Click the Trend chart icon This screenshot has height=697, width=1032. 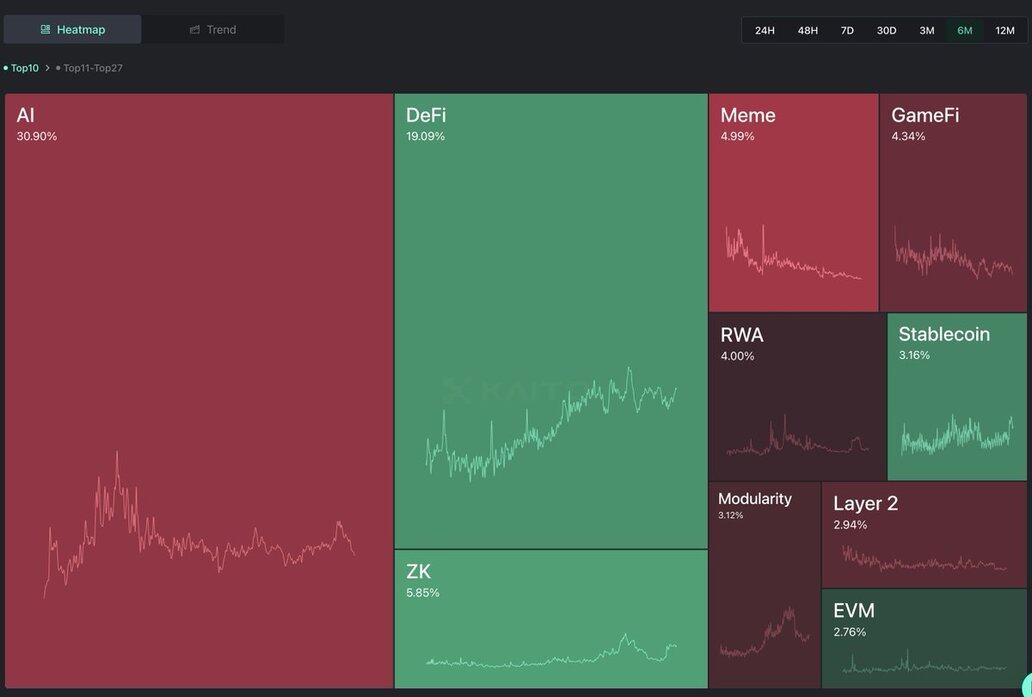point(195,30)
